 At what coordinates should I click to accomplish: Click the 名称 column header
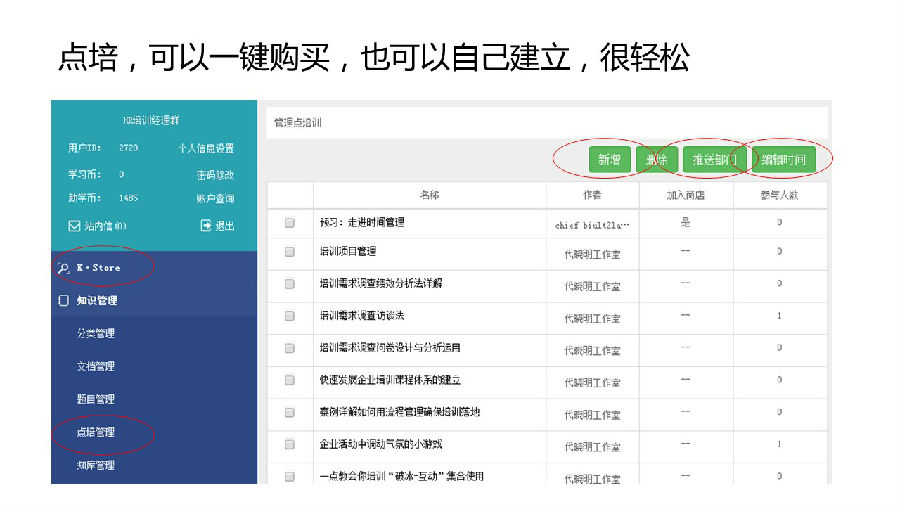click(429, 195)
